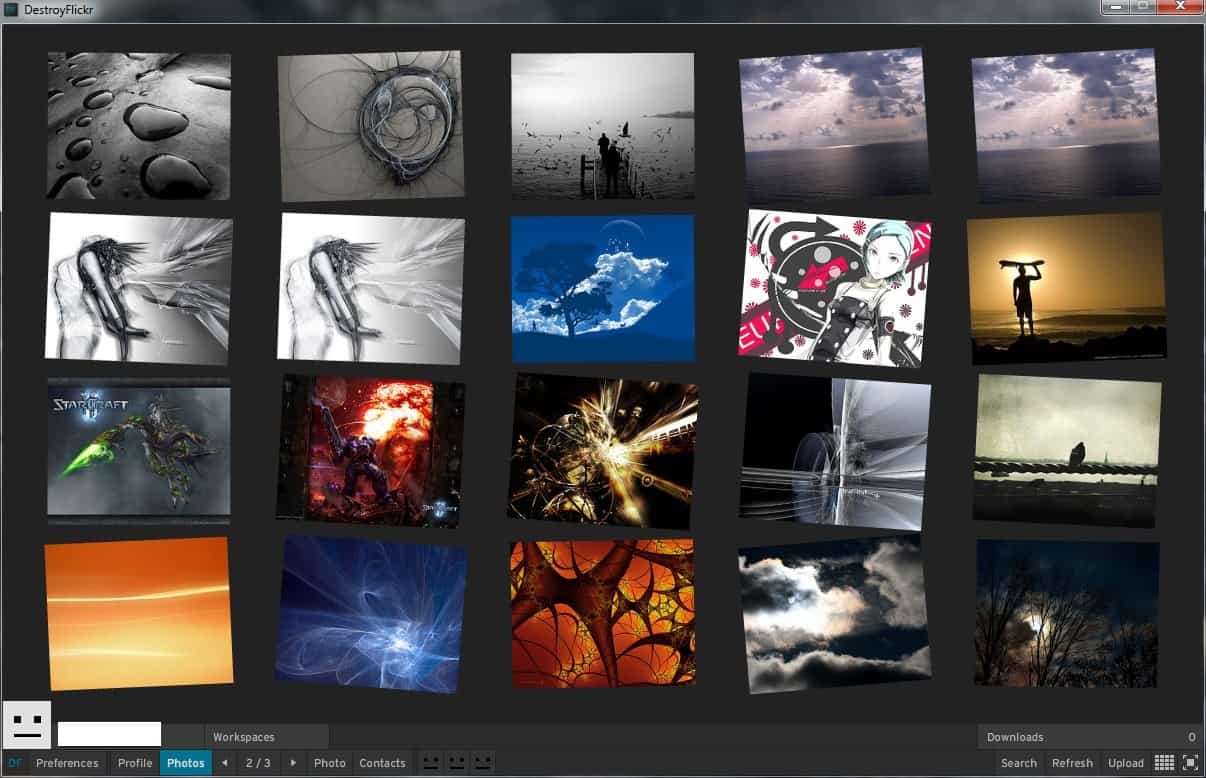Select the Photos tab
The image size is (1206, 778).
click(x=186, y=763)
